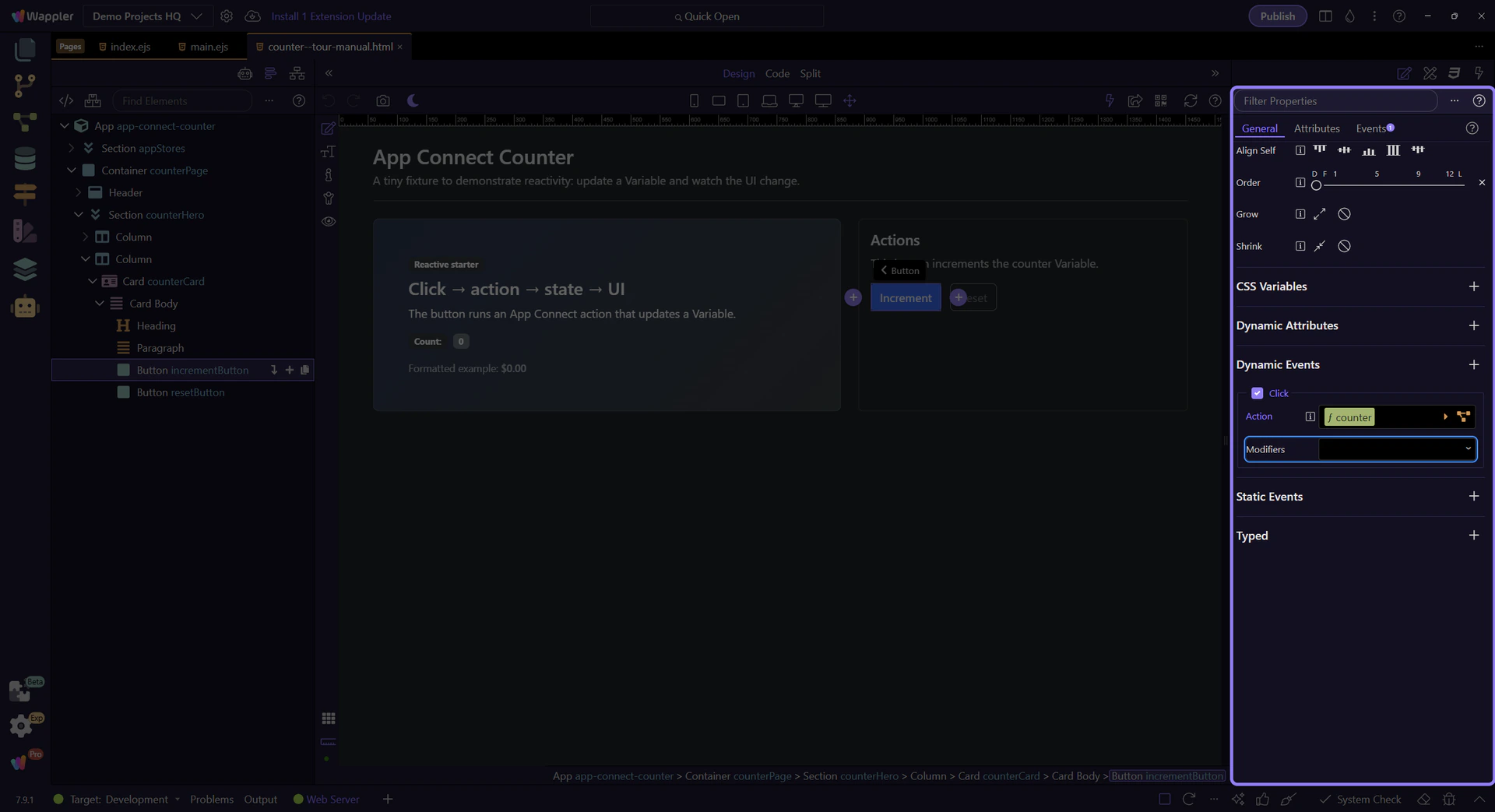Screen dimensions: 1495x812
Task: Click the Order slider handle
Action: pyautogui.click(x=1316, y=185)
